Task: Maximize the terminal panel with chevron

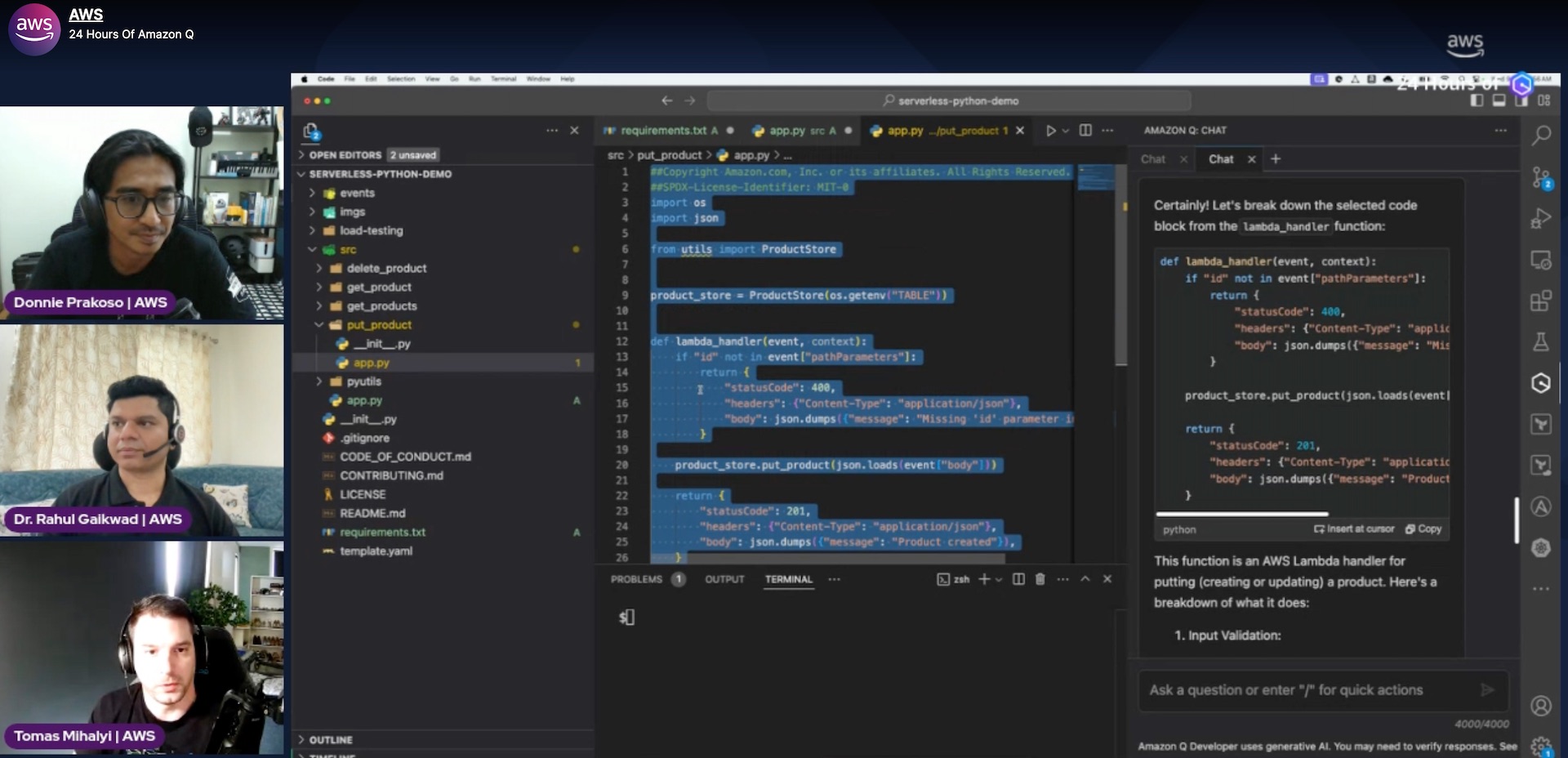Action: click(x=1085, y=579)
